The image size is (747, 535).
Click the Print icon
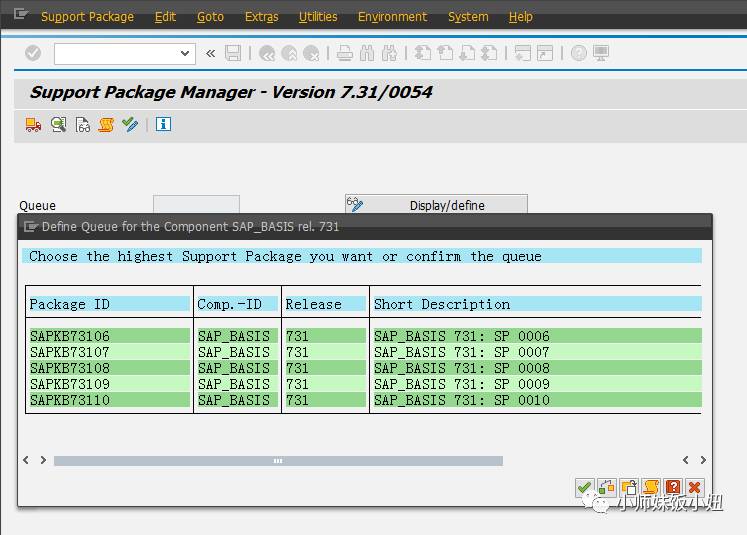click(x=345, y=53)
